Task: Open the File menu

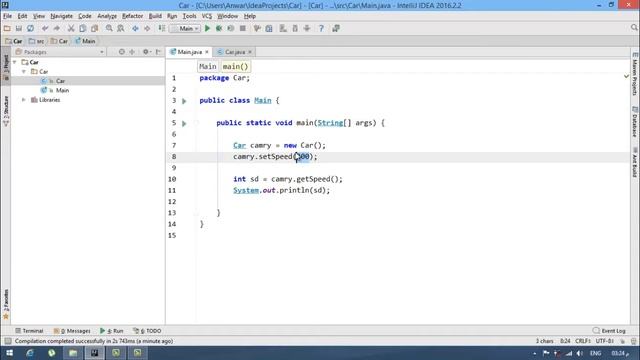Action: (x=7, y=16)
